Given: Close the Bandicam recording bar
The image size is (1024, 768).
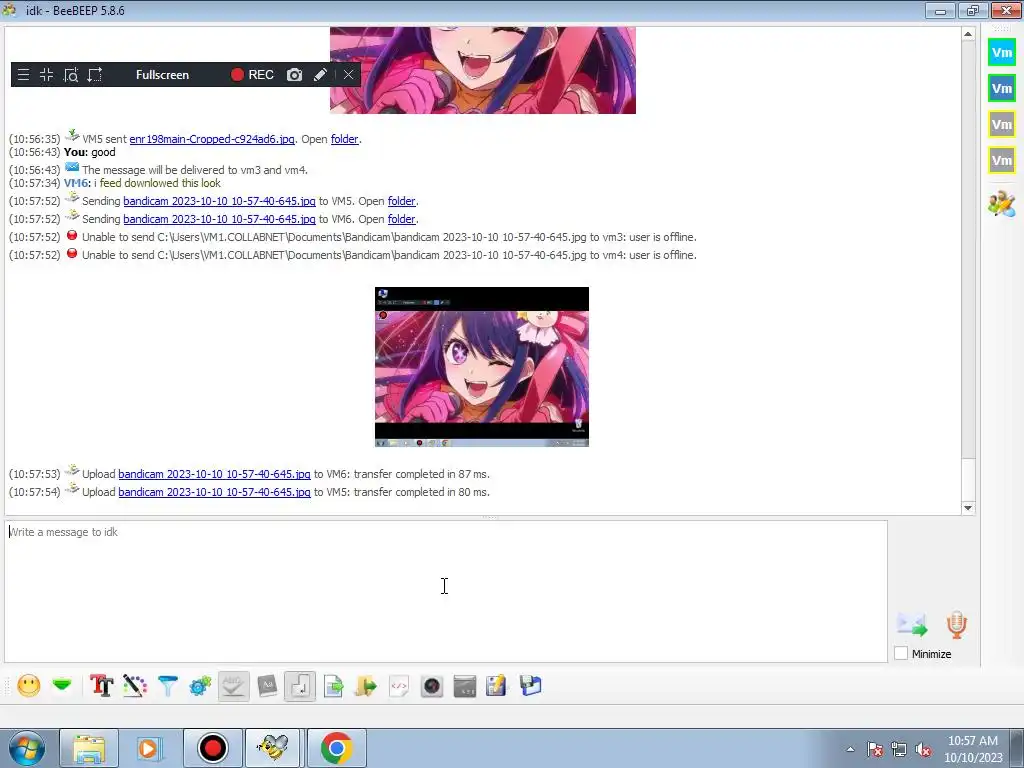Looking at the screenshot, I should [349, 75].
